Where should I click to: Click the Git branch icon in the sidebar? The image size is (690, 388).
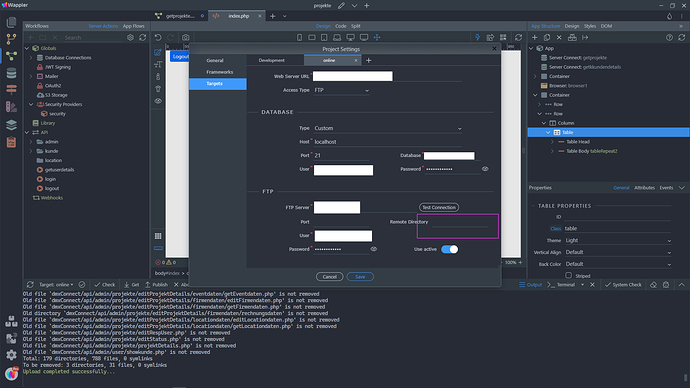pos(11,39)
